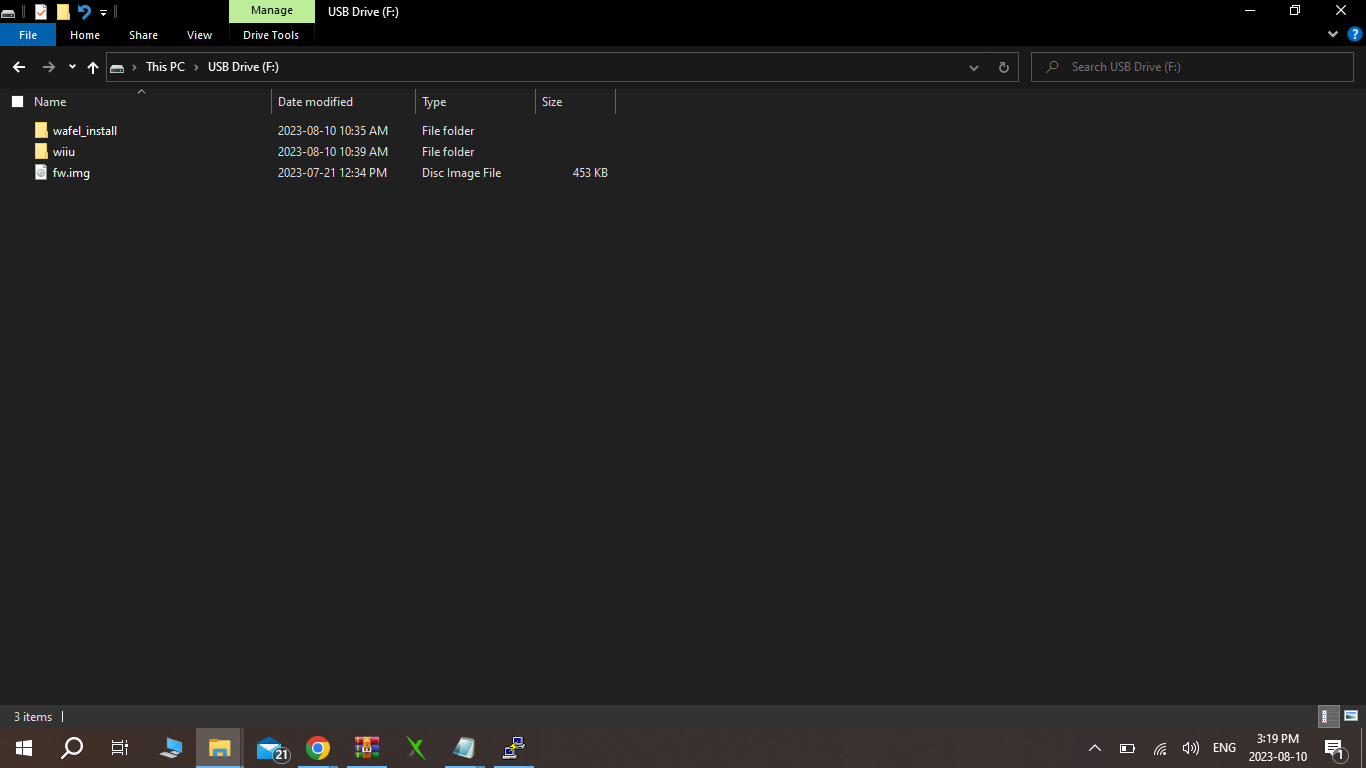The image size is (1366, 768).
Task: Expand chevron after drive icon in address bar
Action: [x=135, y=67]
